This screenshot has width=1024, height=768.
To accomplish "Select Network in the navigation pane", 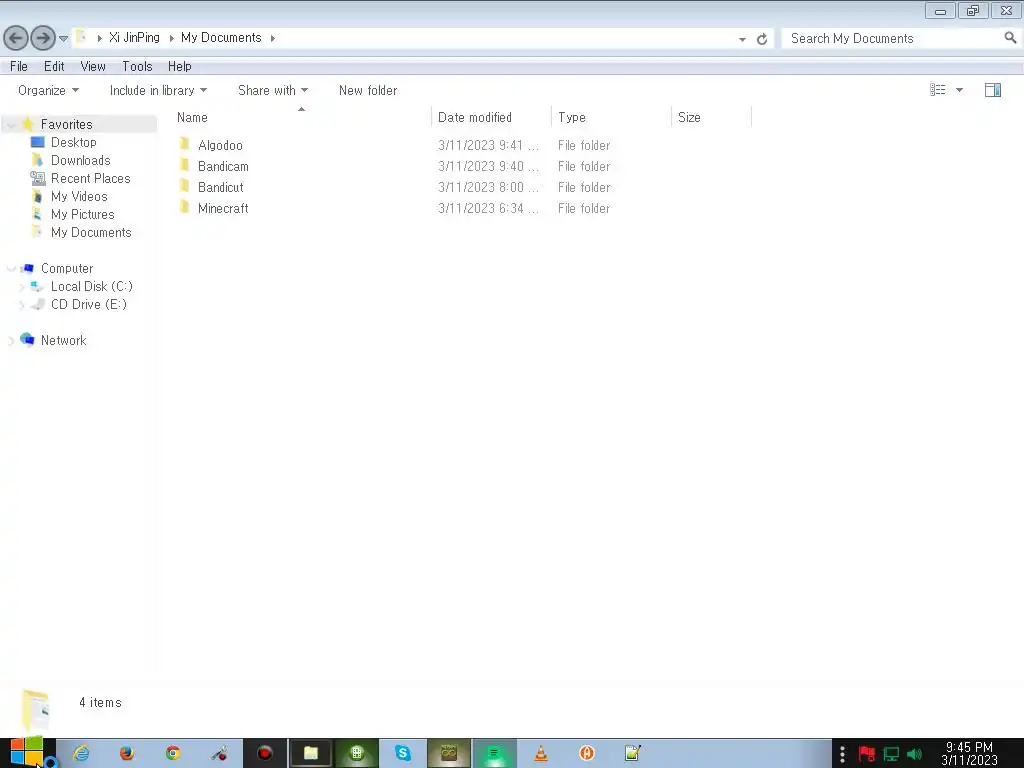I will coord(63,340).
